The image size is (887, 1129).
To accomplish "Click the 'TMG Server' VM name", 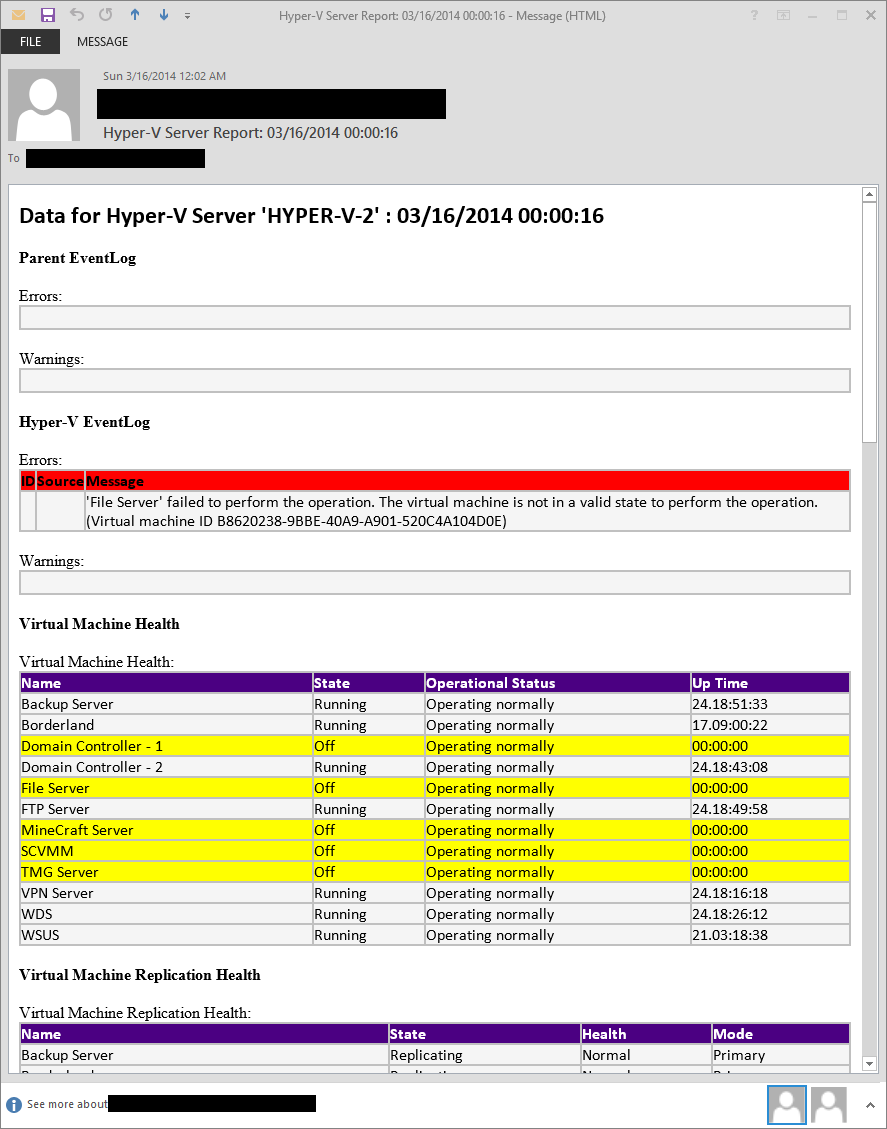I will point(60,872).
